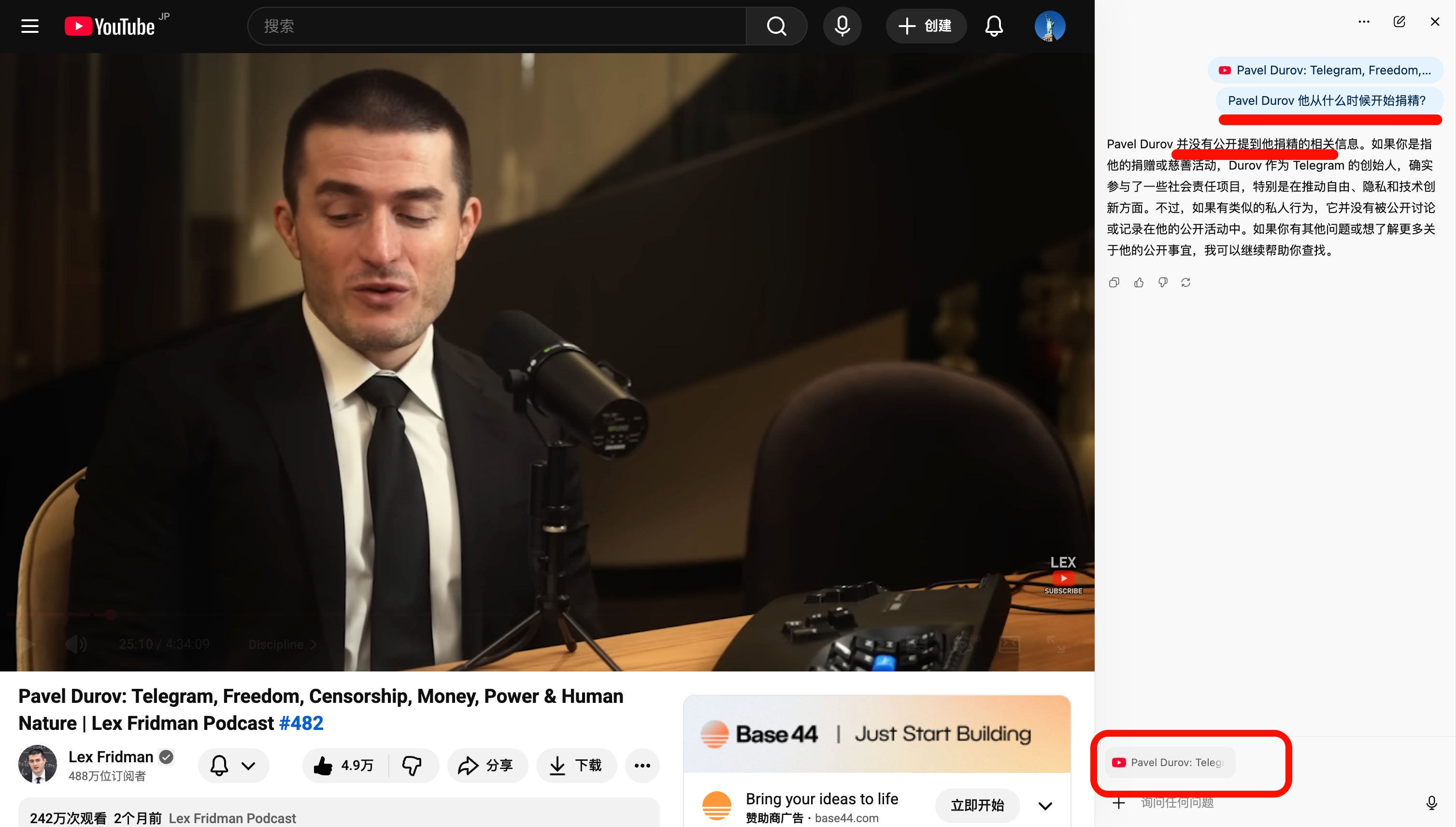Regenerate the assistant's response

[1185, 282]
